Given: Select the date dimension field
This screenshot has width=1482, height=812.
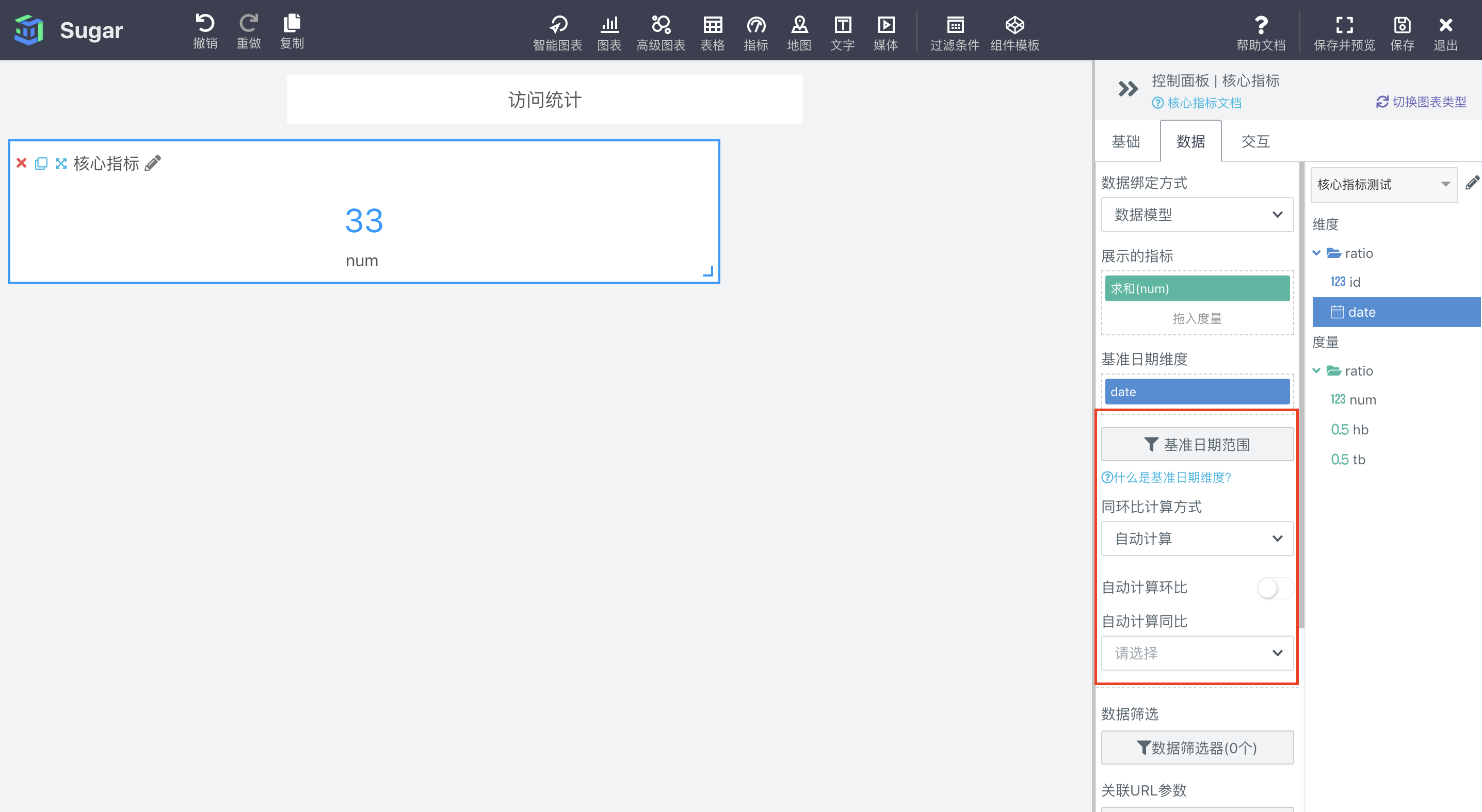Looking at the screenshot, I should tap(1396, 312).
